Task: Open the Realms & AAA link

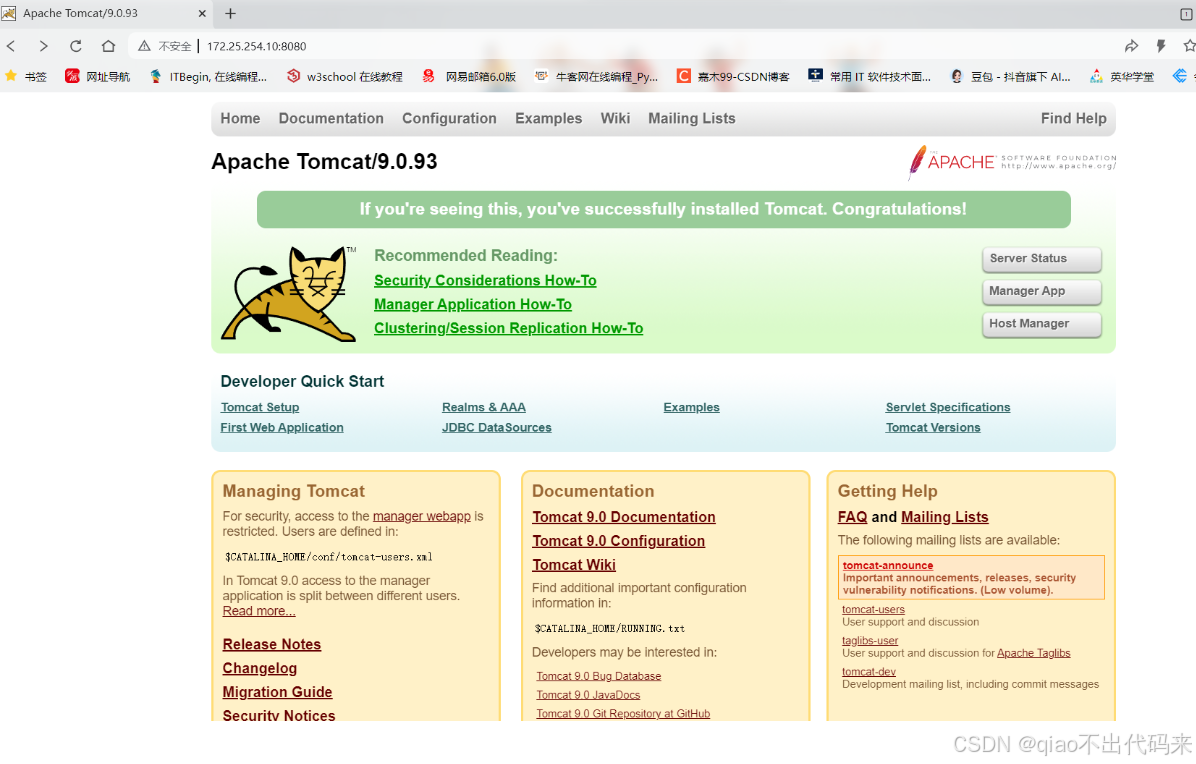Action: click(x=484, y=407)
